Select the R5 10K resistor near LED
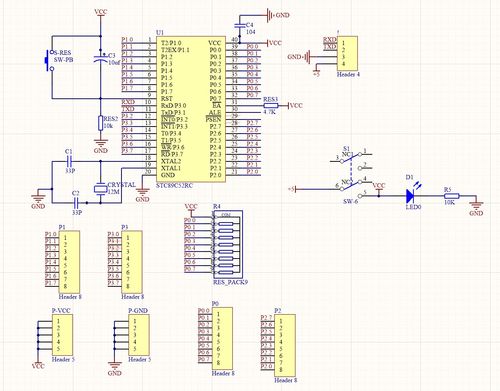 pos(452,196)
